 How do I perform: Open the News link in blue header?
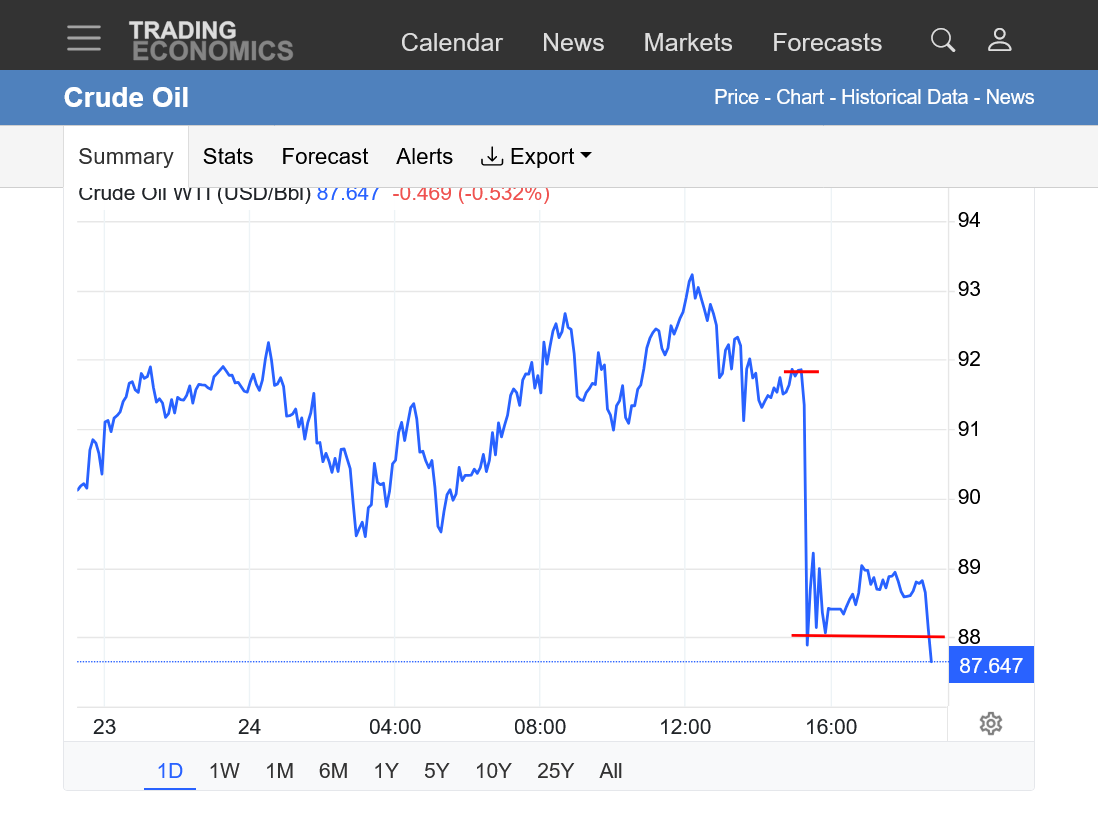[1010, 97]
